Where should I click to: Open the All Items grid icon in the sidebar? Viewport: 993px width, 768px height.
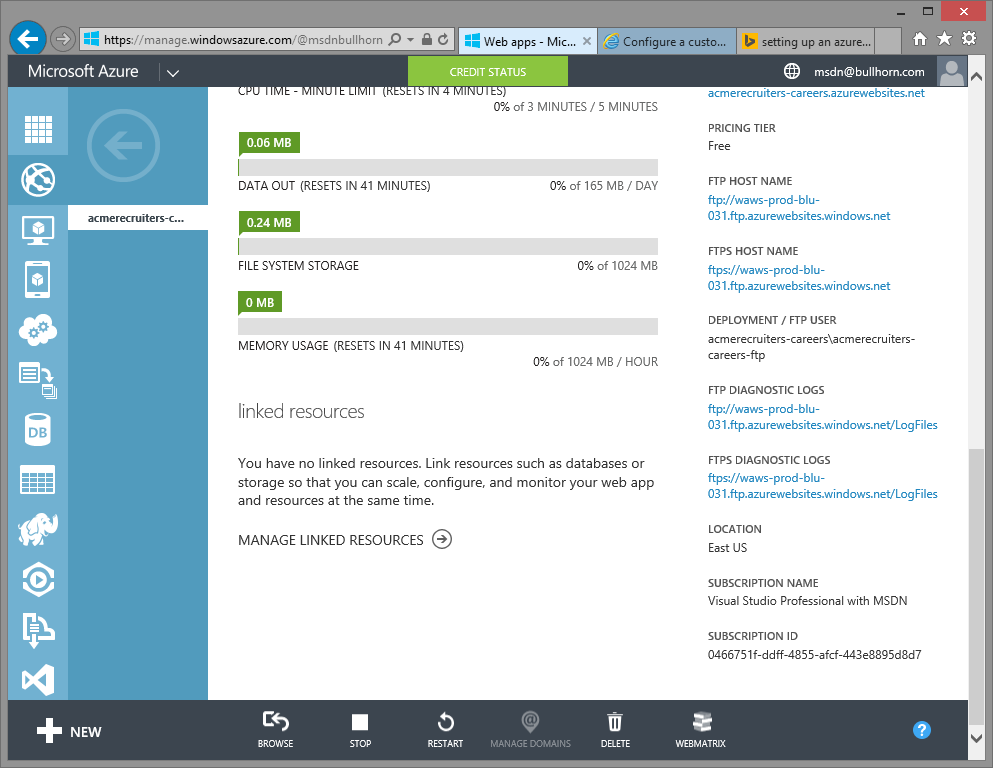pos(38,130)
